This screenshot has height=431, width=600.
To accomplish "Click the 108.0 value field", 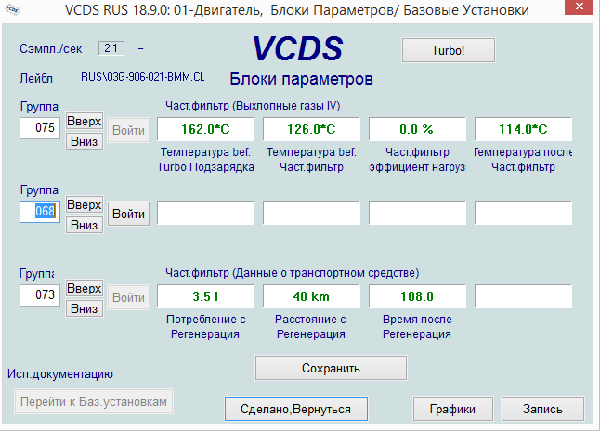I will click(417, 296).
